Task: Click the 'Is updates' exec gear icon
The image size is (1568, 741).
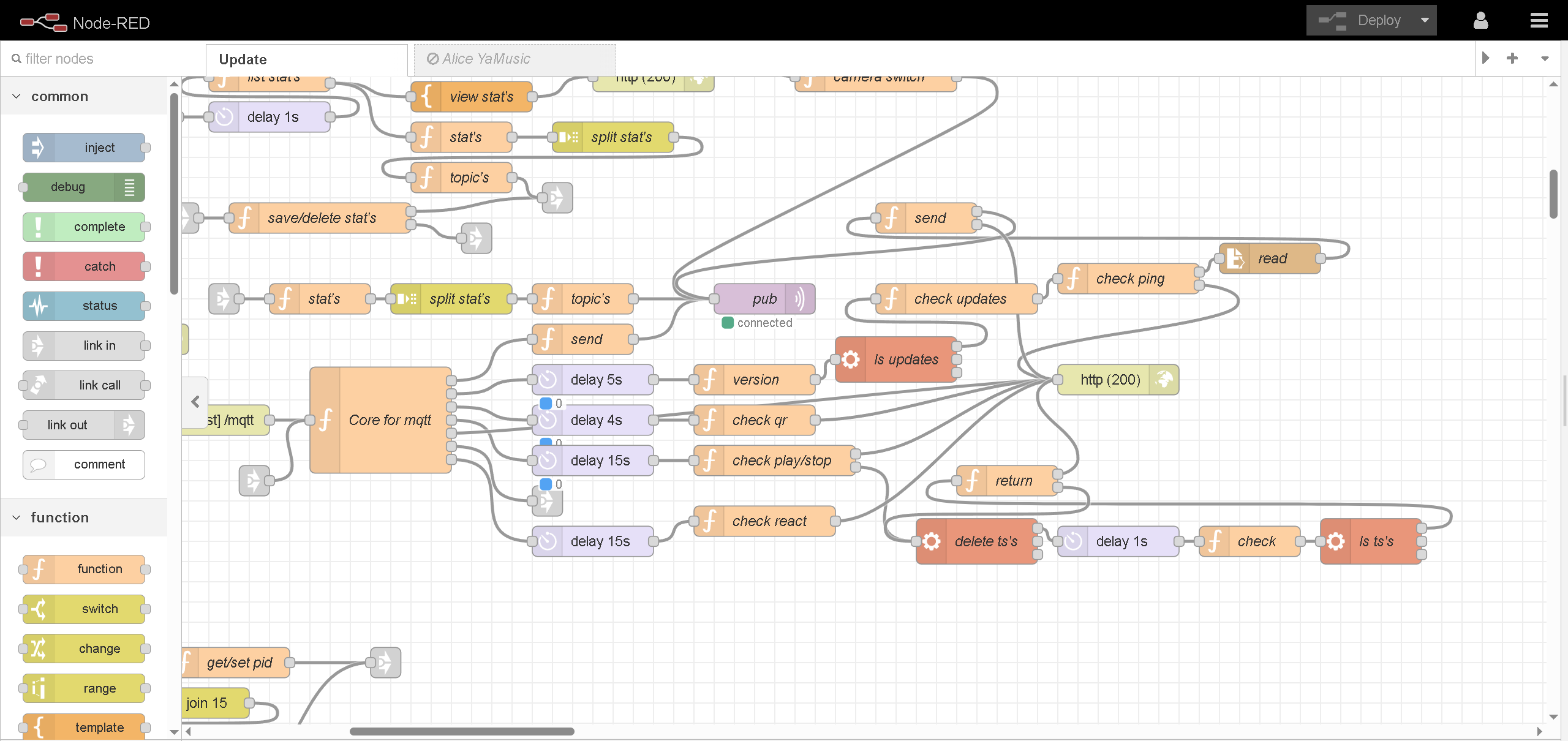Action: coord(850,359)
